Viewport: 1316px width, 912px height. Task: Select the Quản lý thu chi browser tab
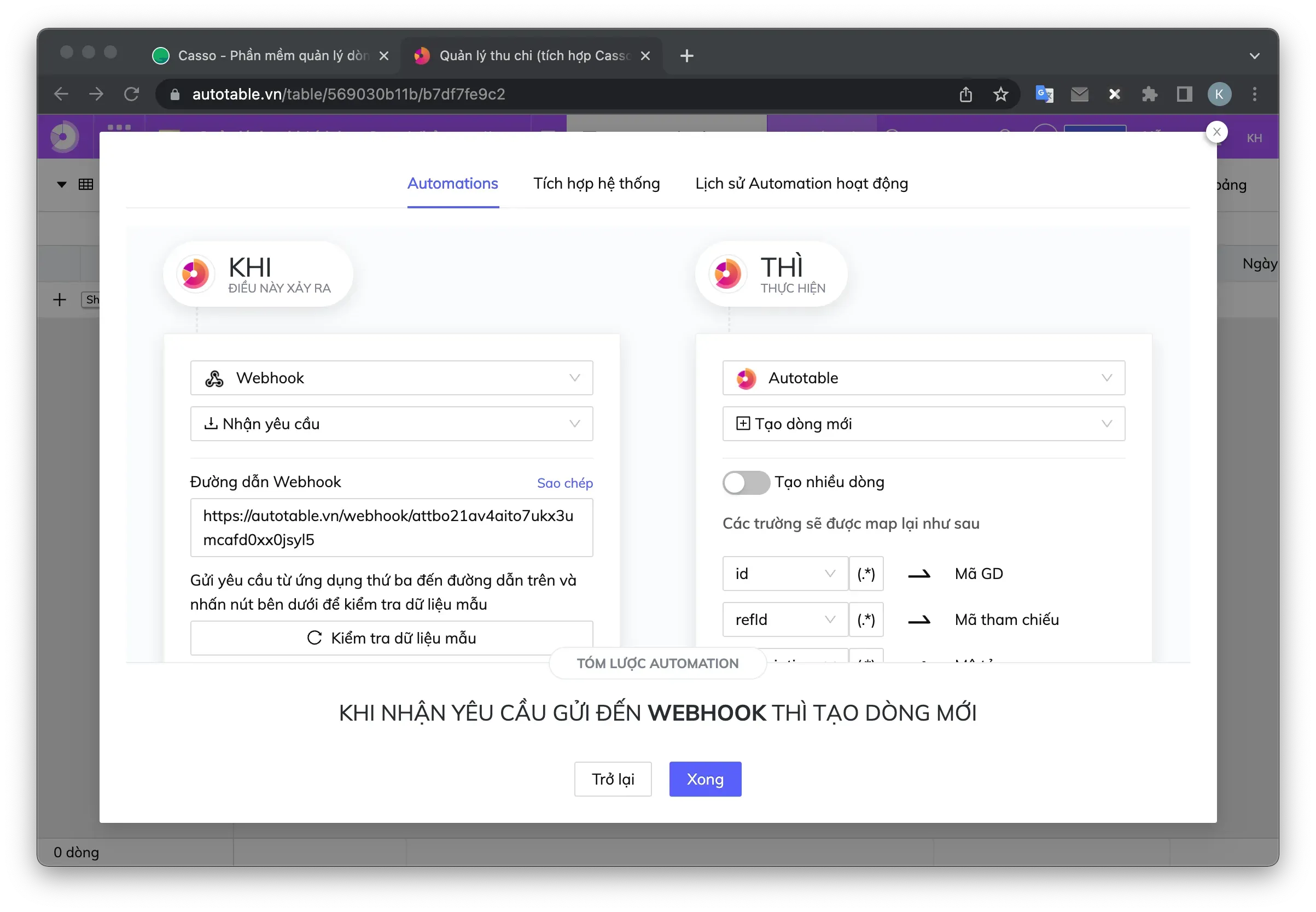(532, 56)
